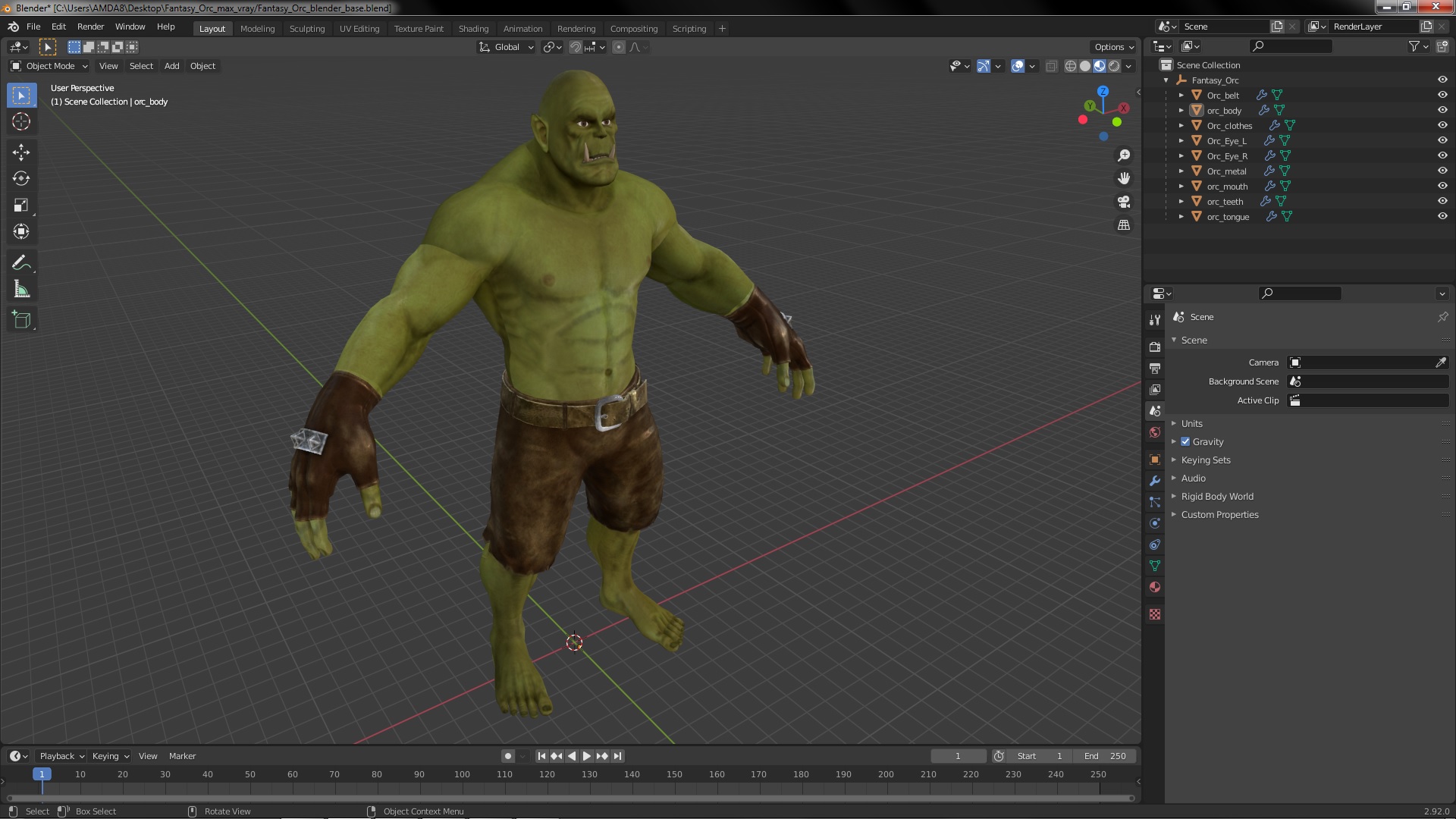Activate the Select Box tool
This screenshot has height=819, width=1456.
21,96
